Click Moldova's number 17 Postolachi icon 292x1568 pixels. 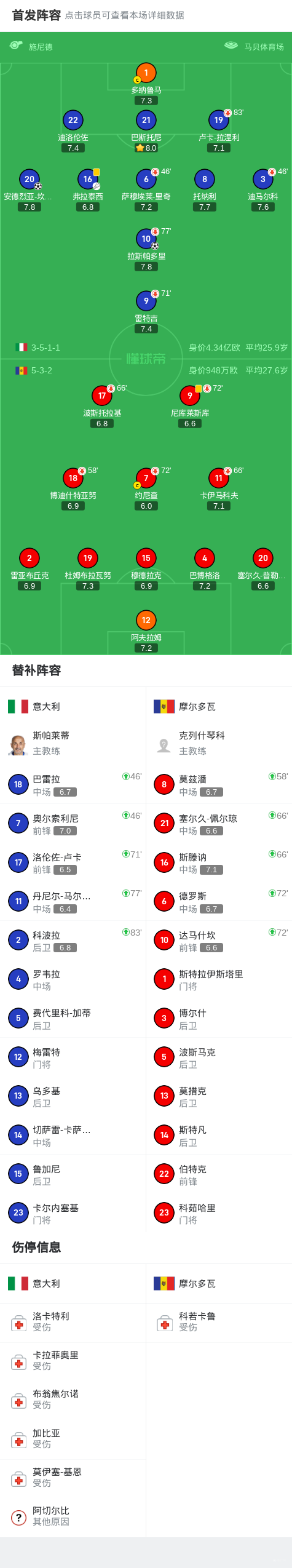click(102, 396)
